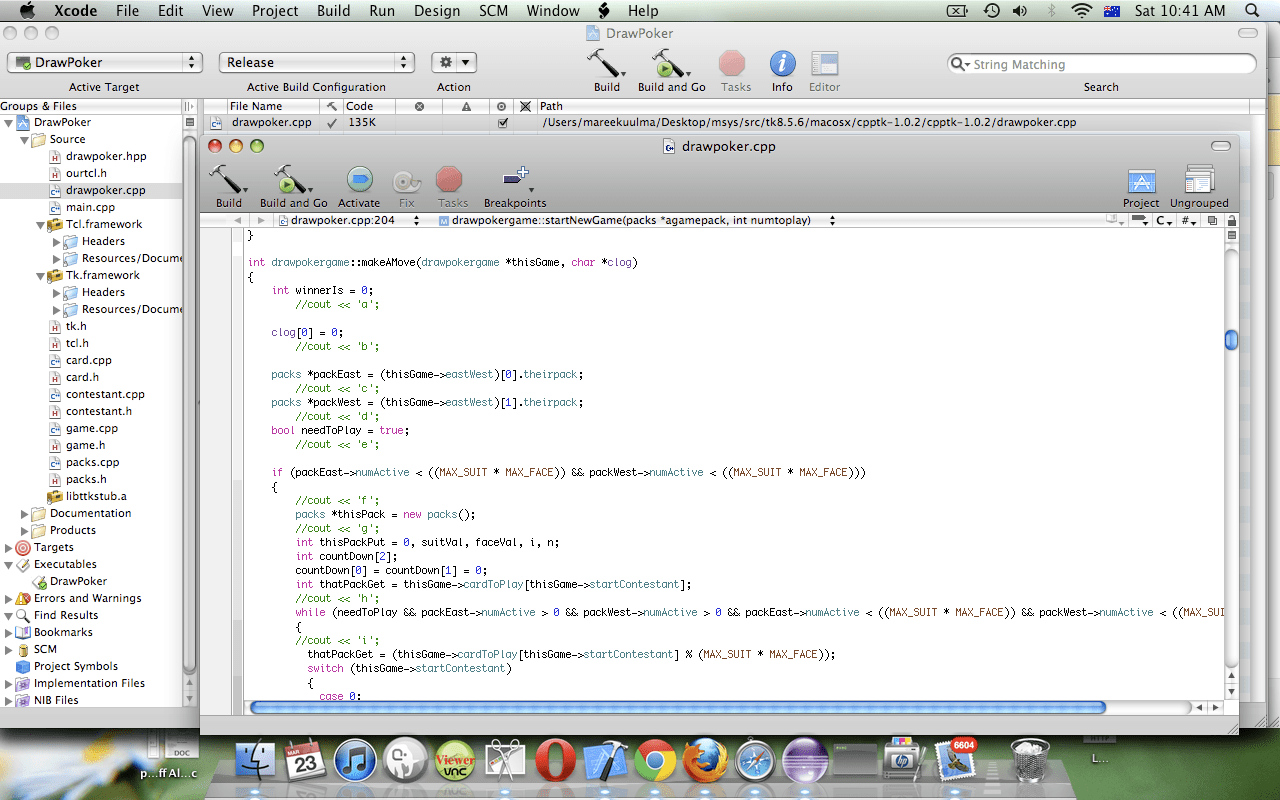Launch Google Chrome from the Dock

pos(655,760)
